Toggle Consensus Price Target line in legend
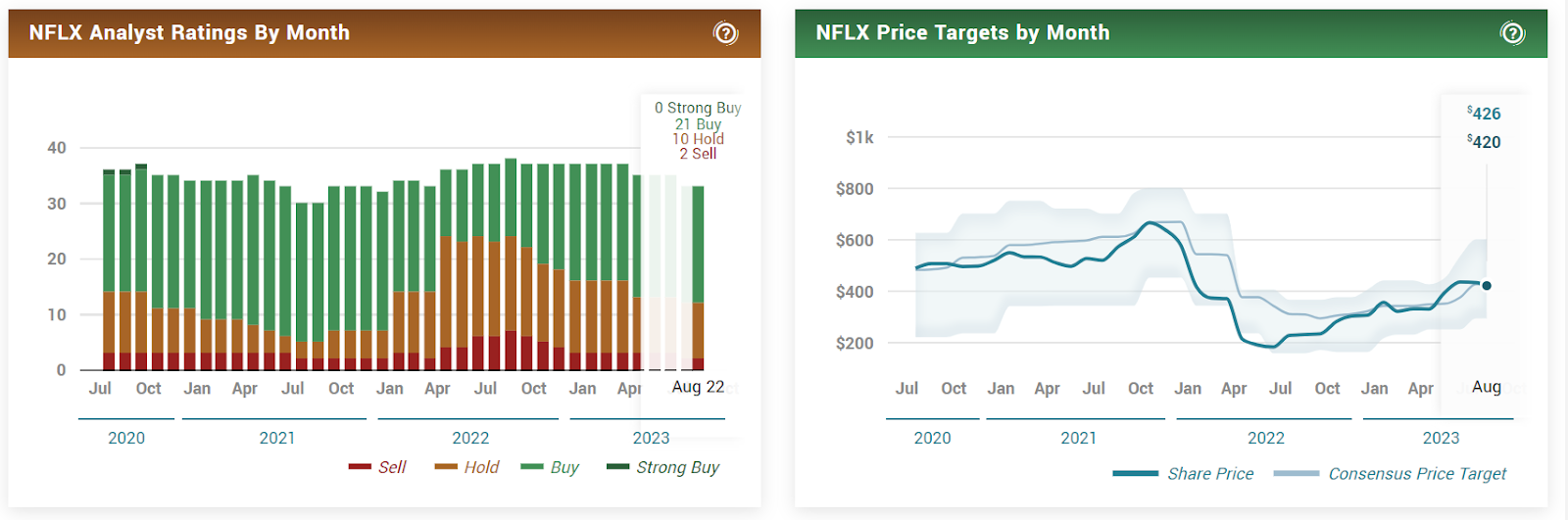 pyautogui.click(x=1390, y=474)
